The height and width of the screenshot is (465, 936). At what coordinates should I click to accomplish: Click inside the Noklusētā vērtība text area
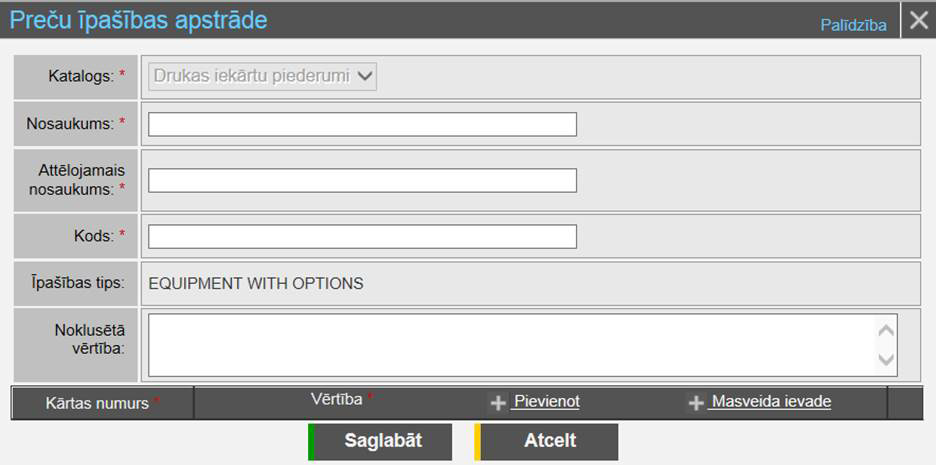(x=510, y=345)
